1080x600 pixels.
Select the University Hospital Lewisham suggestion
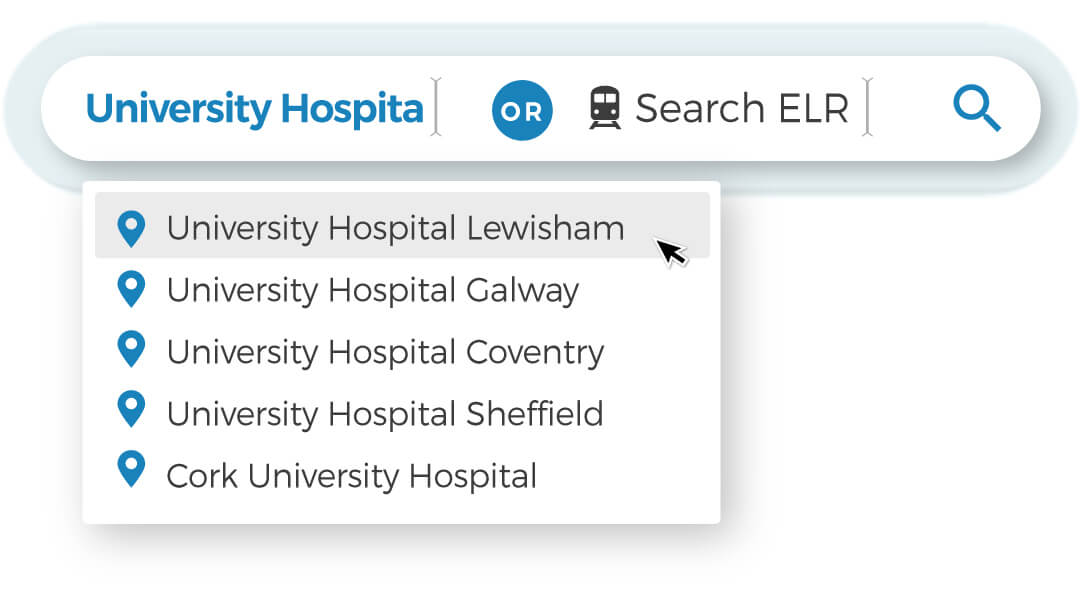point(395,228)
